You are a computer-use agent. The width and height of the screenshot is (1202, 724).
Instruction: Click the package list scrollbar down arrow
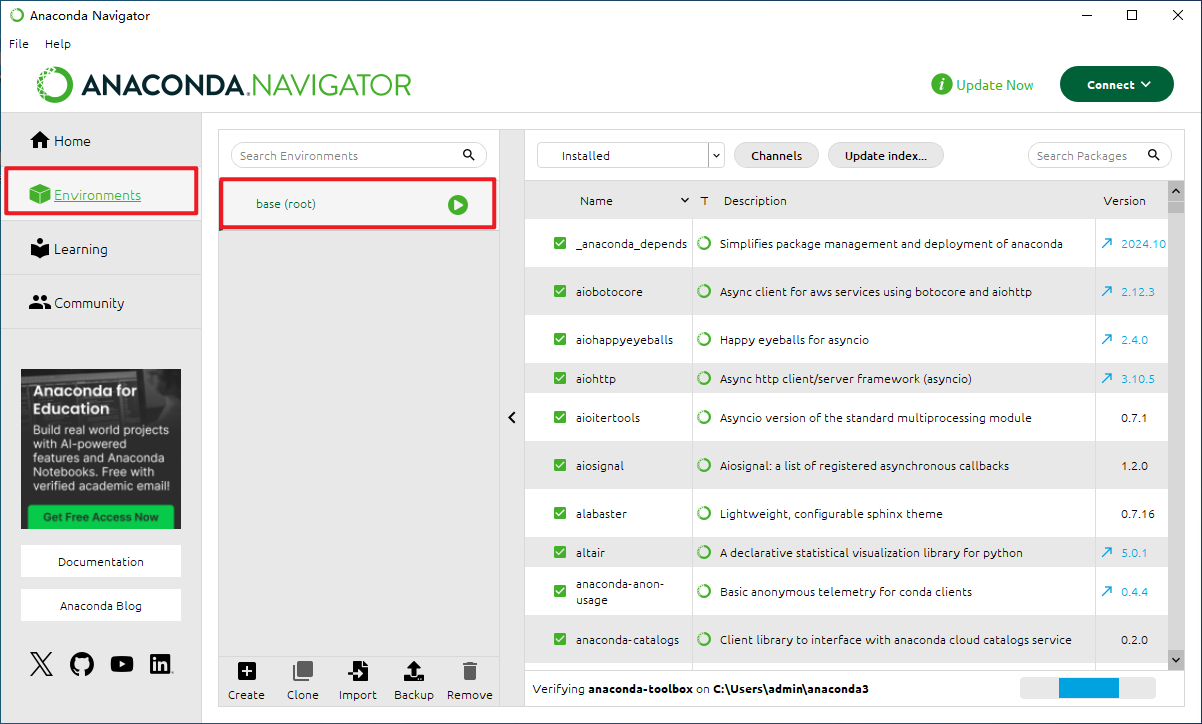[1176, 659]
